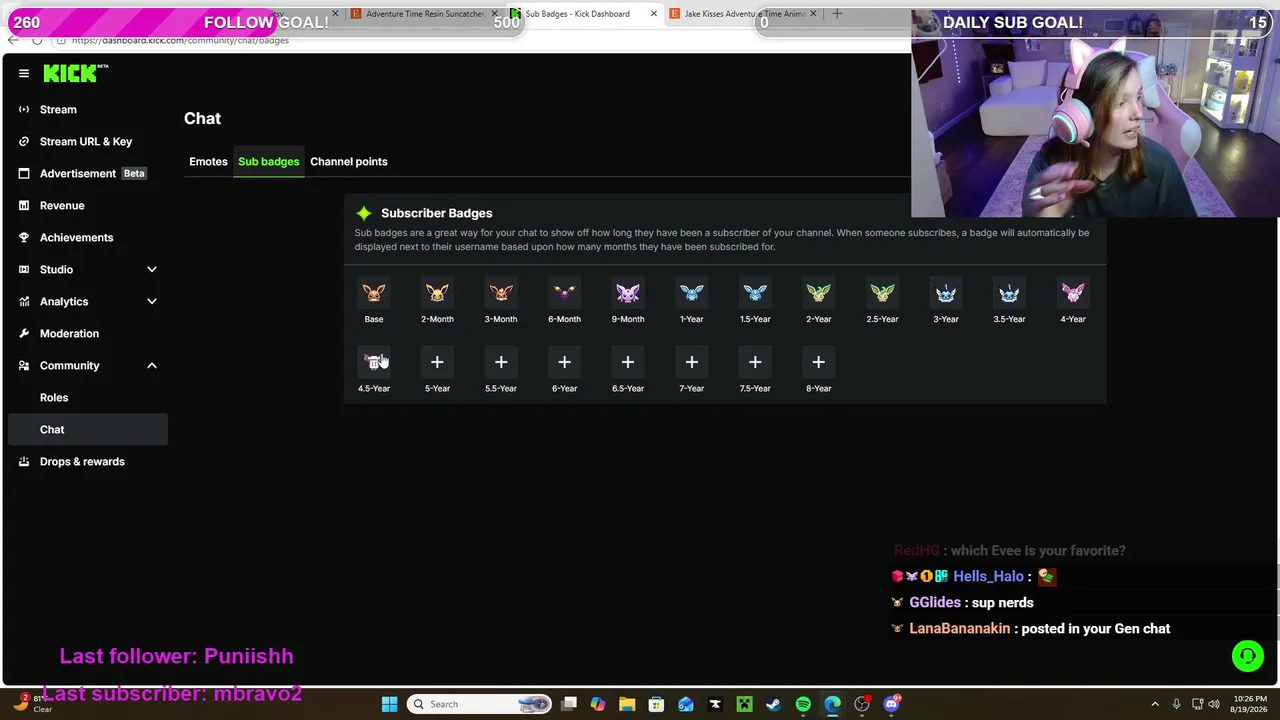Image resolution: width=1280 pixels, height=720 pixels.
Task: Switch to the Emotes tab
Action: click(208, 161)
